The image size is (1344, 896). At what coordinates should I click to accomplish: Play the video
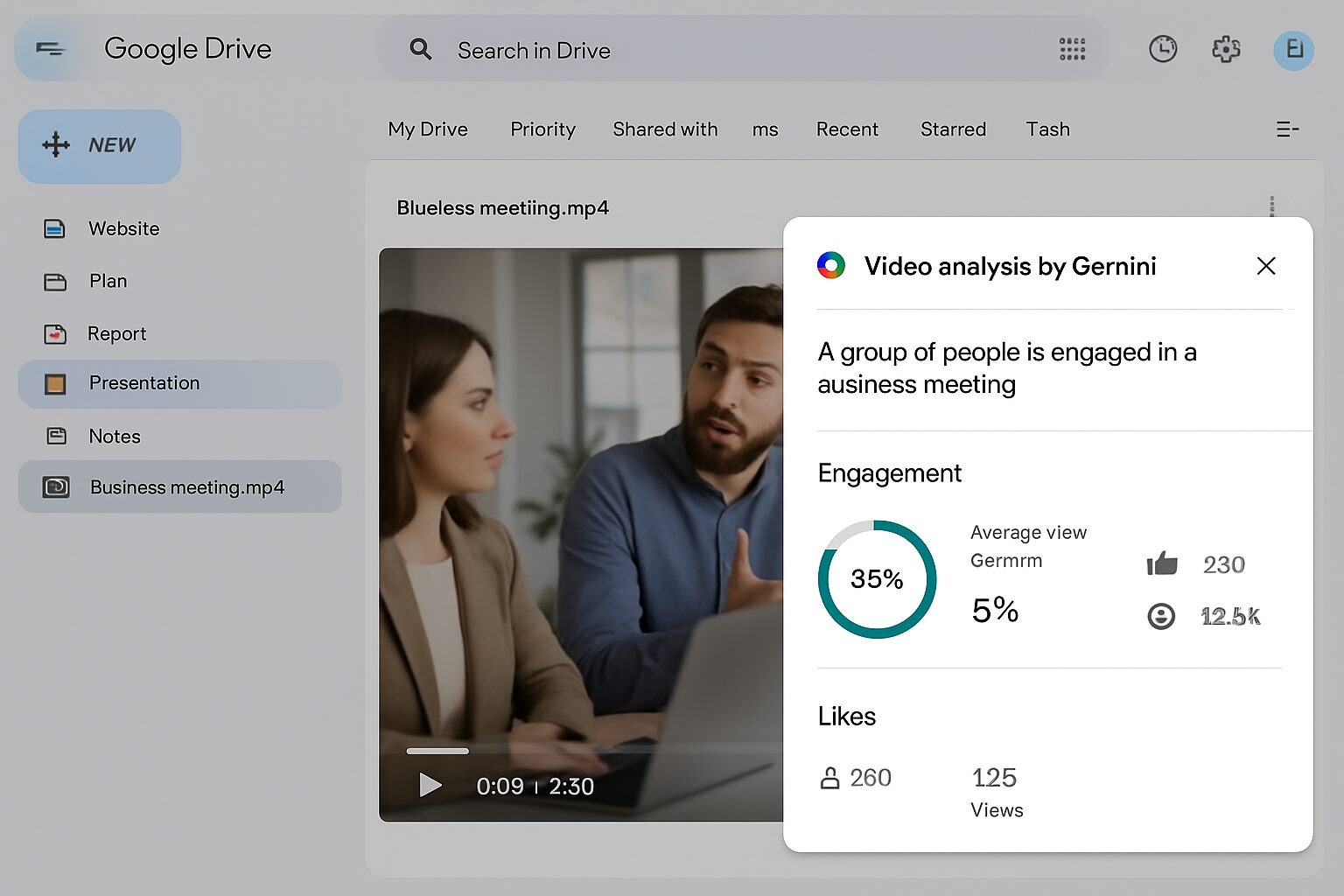coord(430,785)
